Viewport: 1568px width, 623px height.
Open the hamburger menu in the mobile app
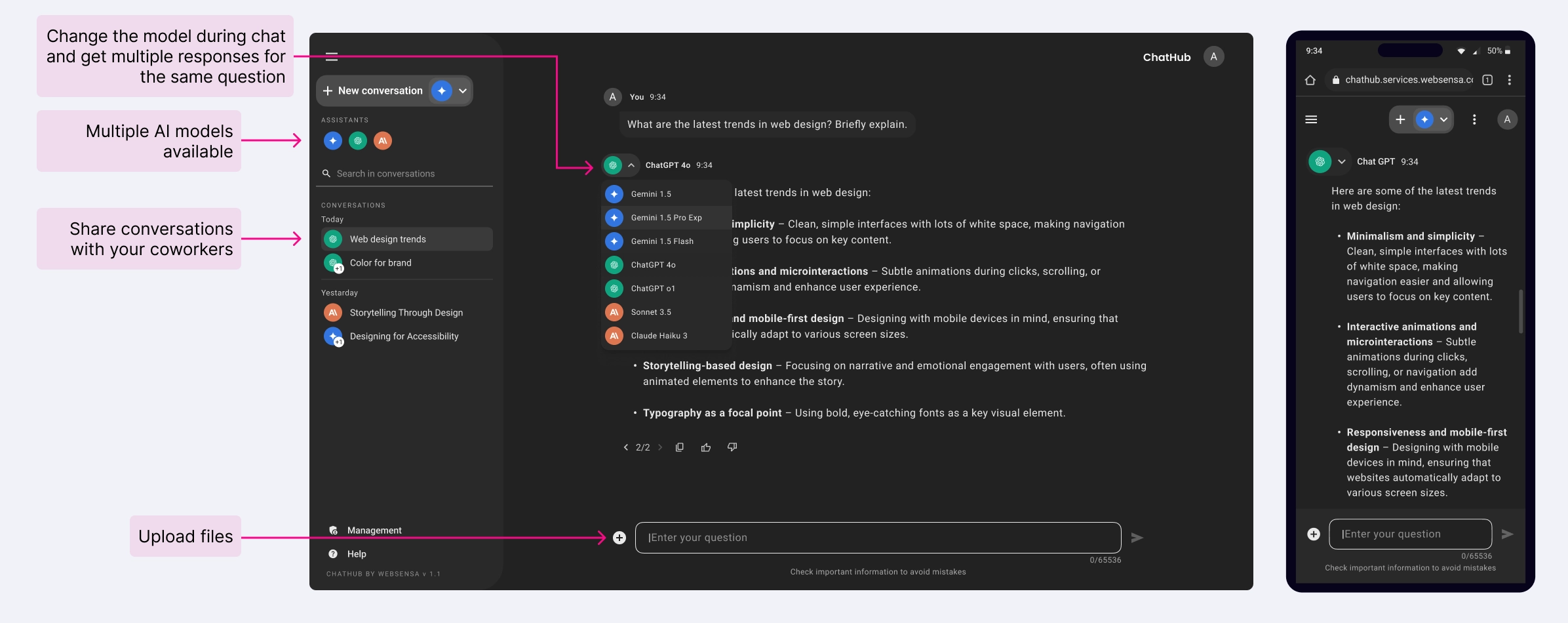(1311, 119)
